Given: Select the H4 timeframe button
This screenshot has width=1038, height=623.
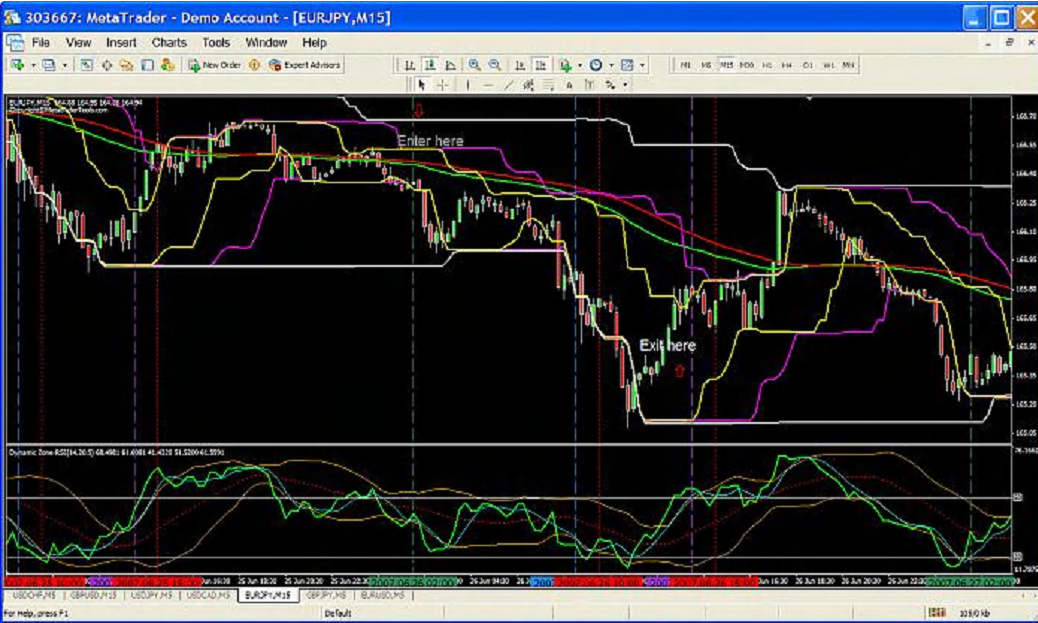Looking at the screenshot, I should point(786,65).
